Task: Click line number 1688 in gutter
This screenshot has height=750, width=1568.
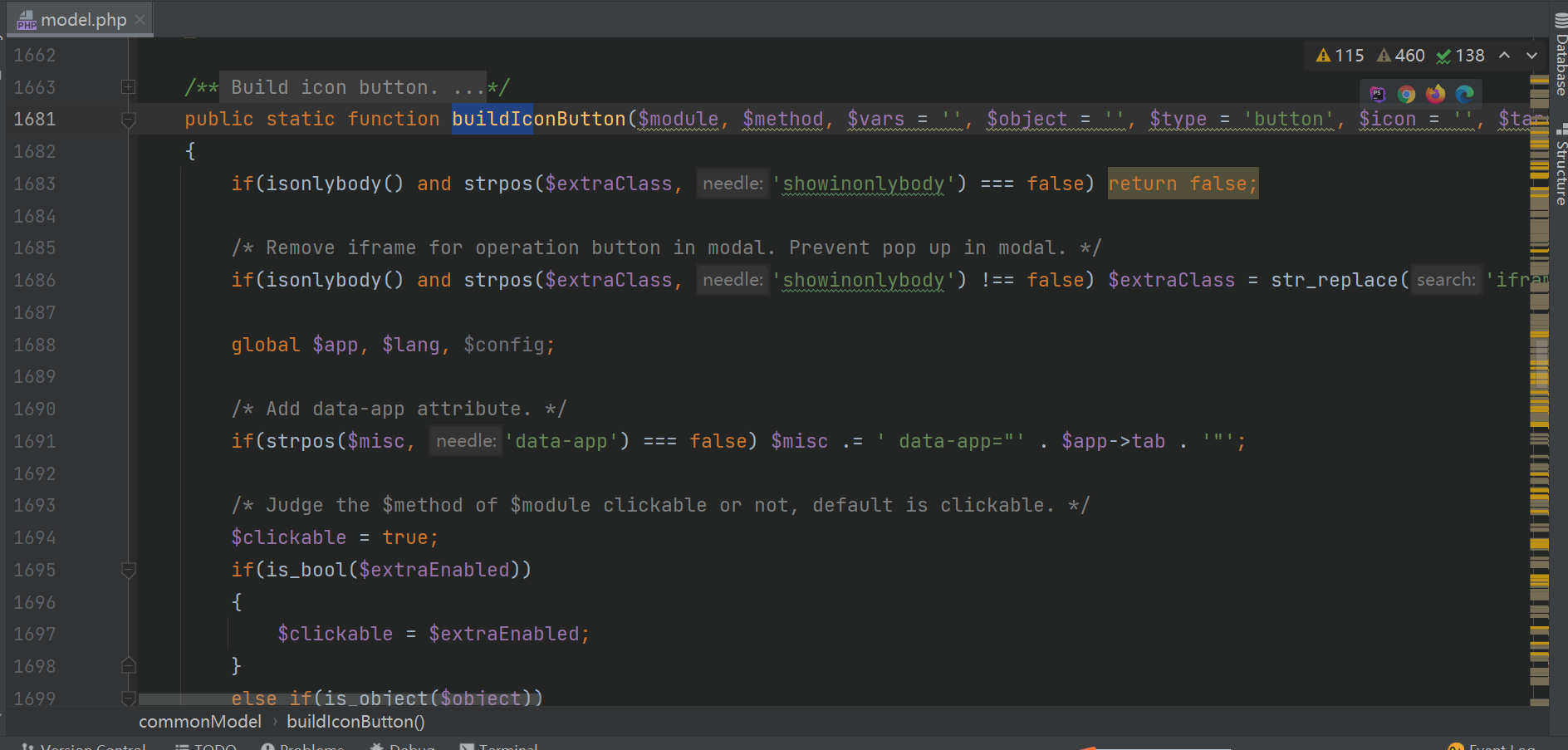Action: click(35, 345)
